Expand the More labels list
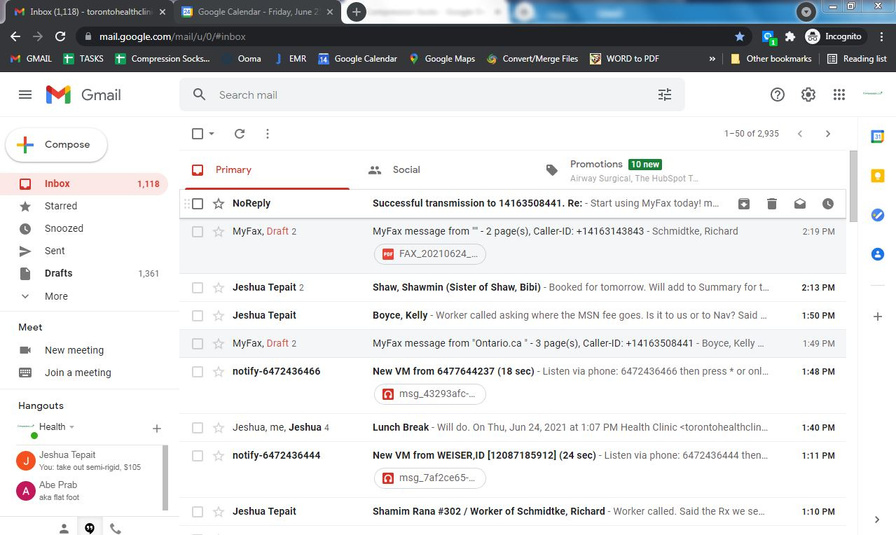The image size is (896, 535). coord(56,296)
